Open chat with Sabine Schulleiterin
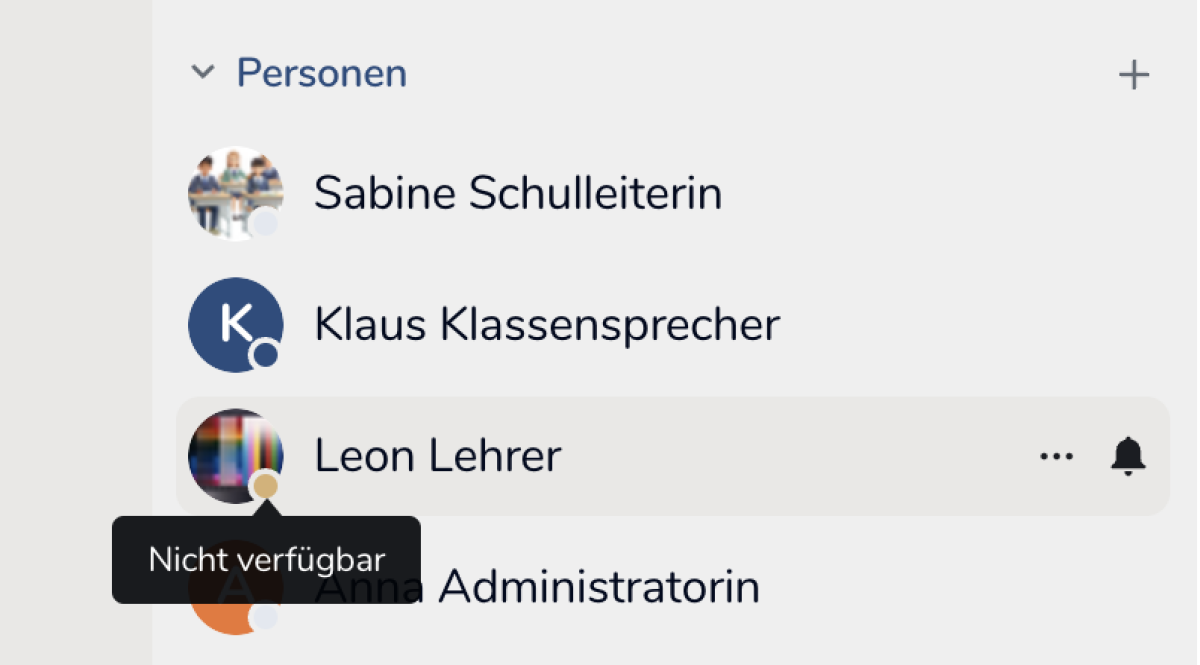This screenshot has height=665, width=1200. click(x=517, y=193)
